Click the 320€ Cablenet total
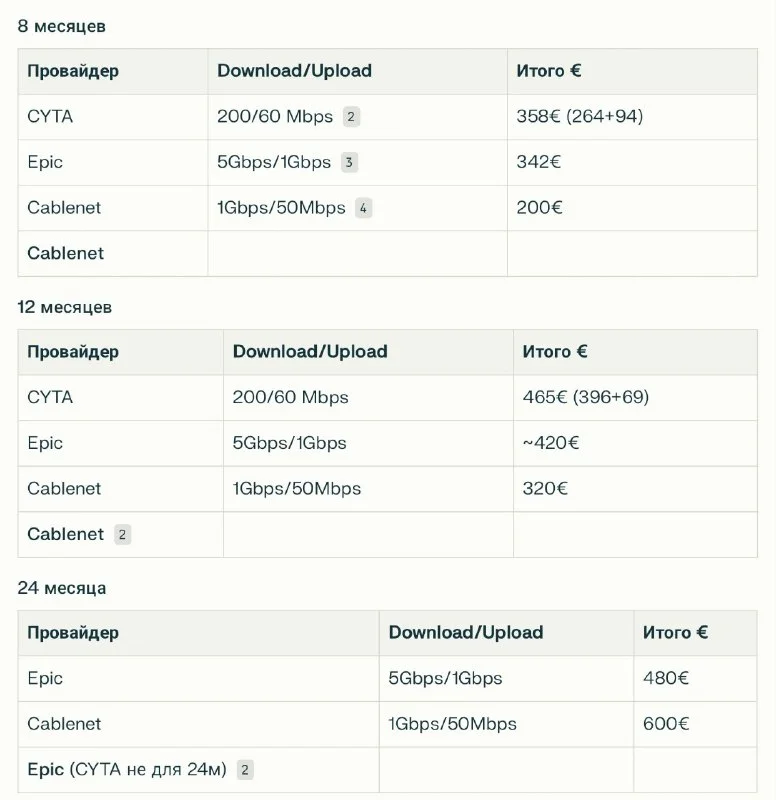776x800 pixels. point(545,489)
